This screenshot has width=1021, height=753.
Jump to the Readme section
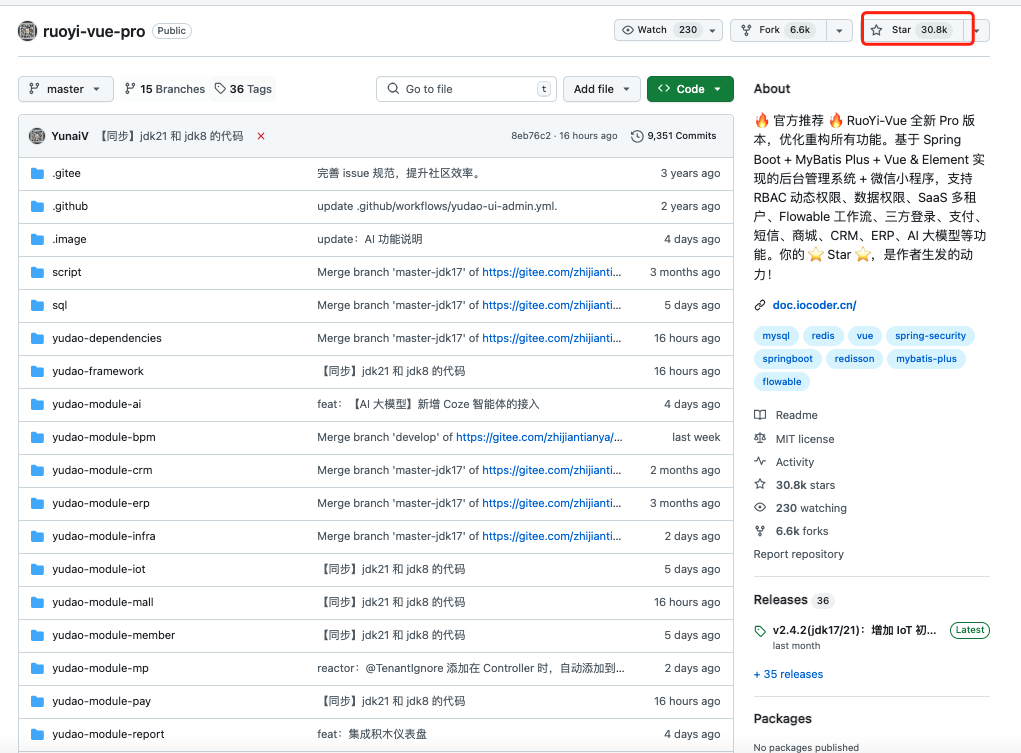(793, 414)
